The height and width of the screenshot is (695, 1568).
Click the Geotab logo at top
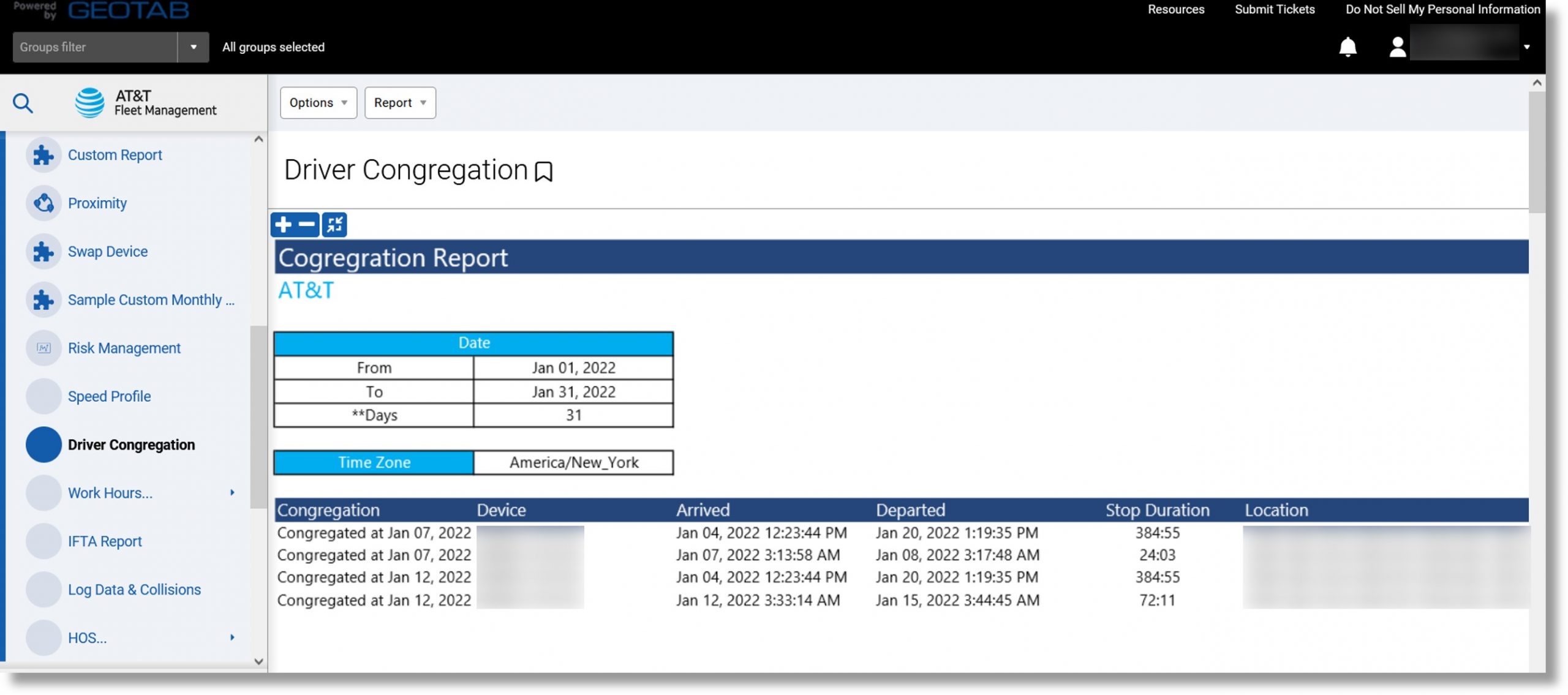click(128, 10)
